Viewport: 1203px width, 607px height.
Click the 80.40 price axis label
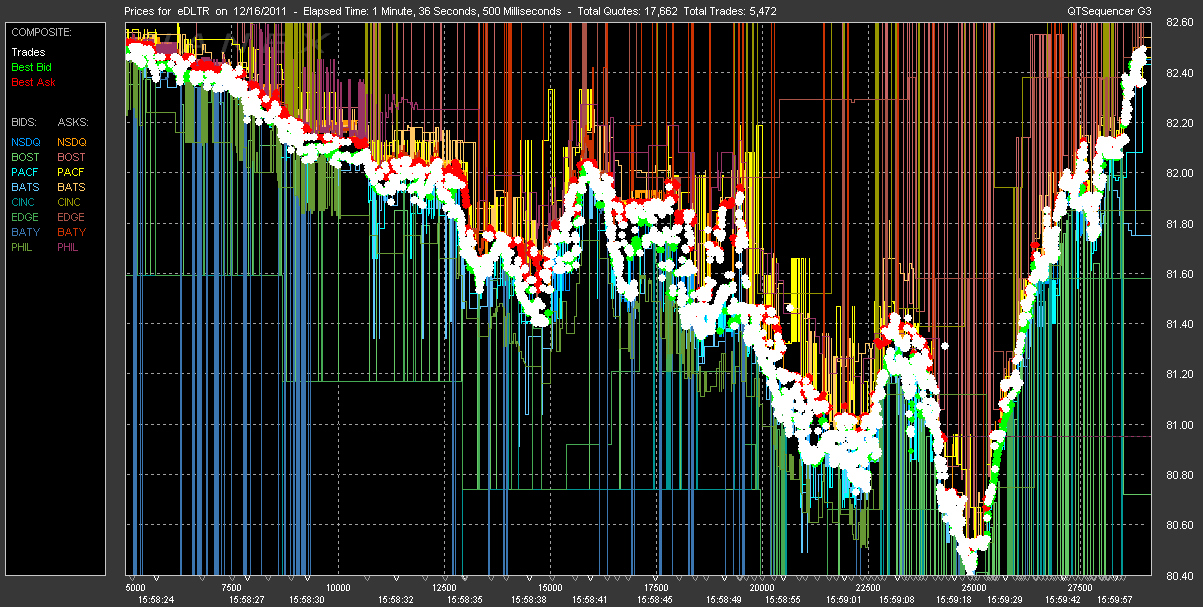[1181, 575]
